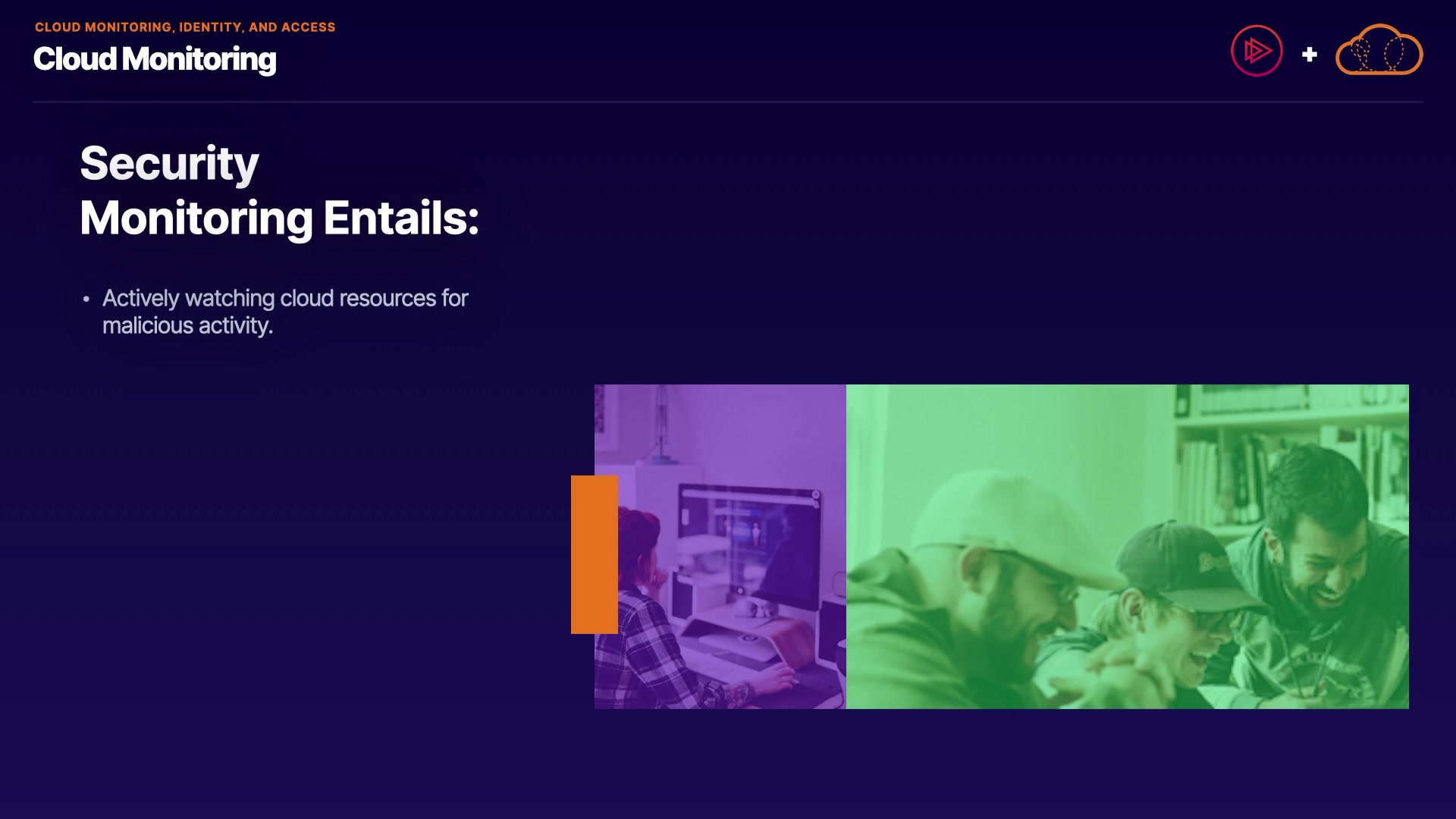Click the 'Monitoring Entails:' heading line
The image size is (1456, 819).
279,218
